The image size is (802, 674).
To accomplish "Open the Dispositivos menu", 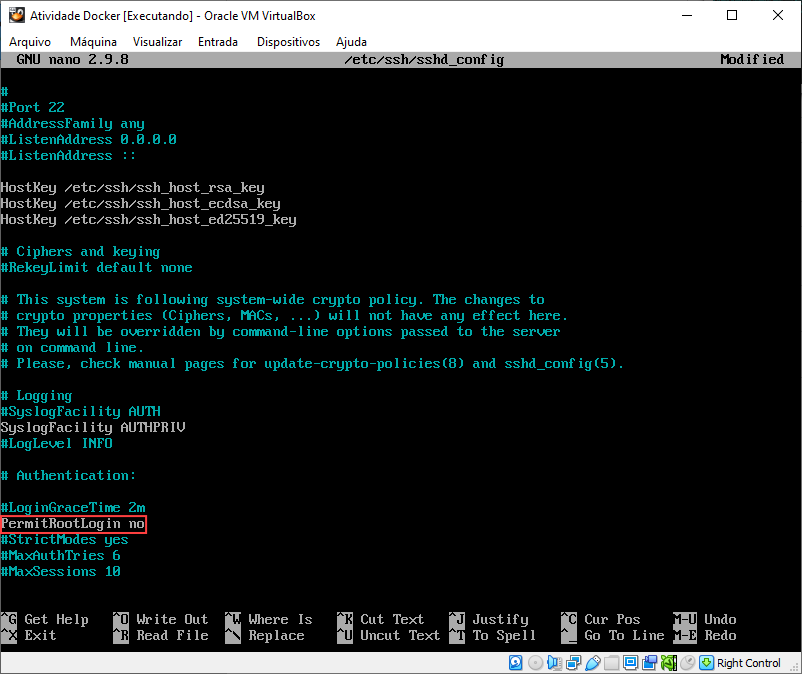I will click(288, 42).
